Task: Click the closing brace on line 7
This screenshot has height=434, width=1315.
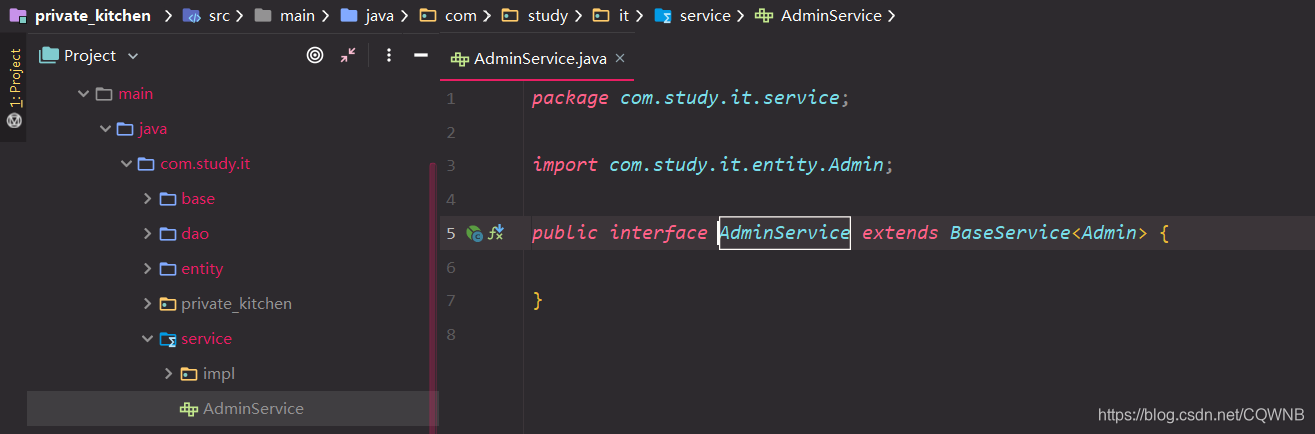Action: coord(537,300)
